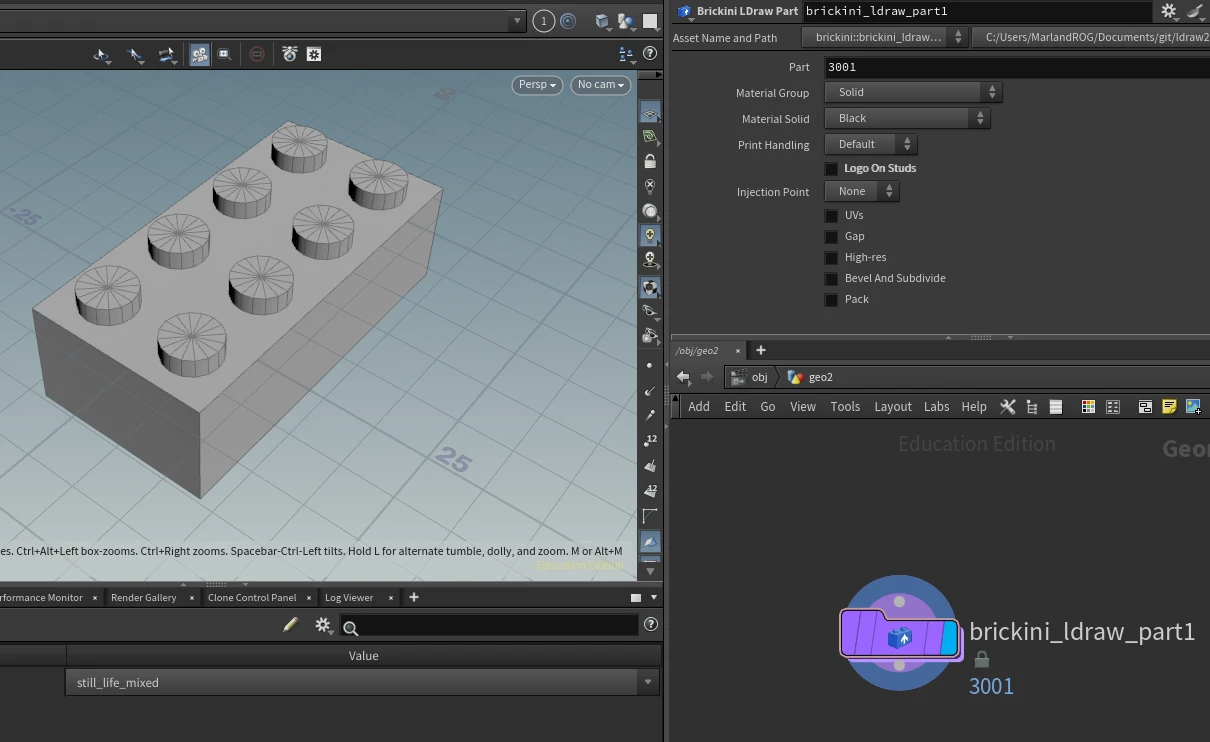Open viewport display options gear icon

coord(314,55)
